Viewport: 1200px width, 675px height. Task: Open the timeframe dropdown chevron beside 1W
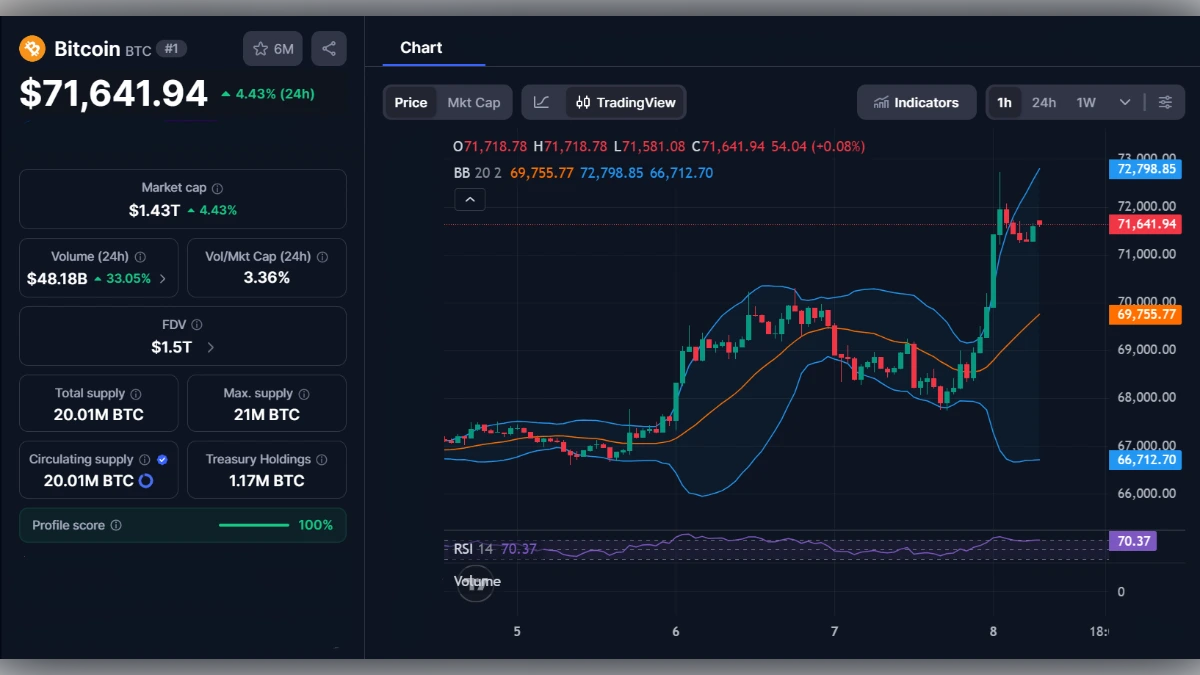[1124, 101]
